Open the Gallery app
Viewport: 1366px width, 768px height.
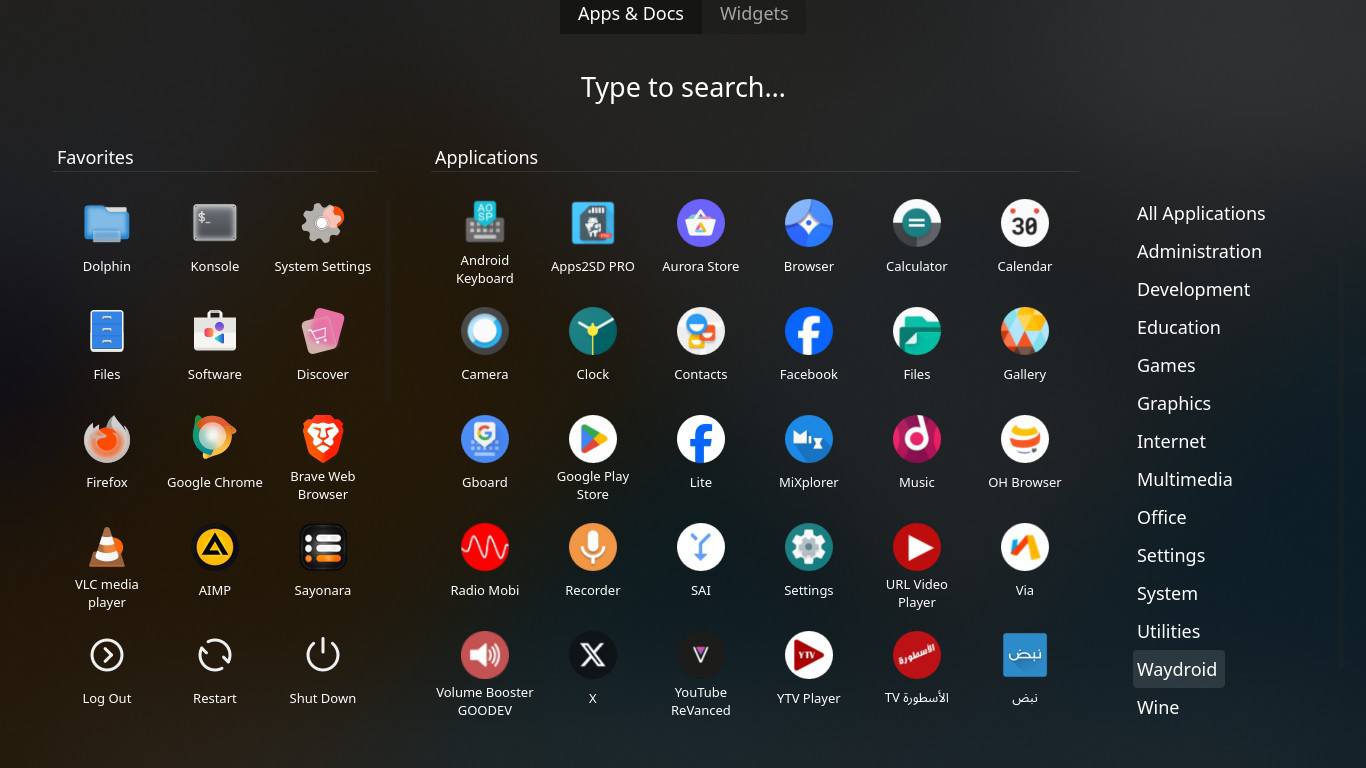[1025, 331]
